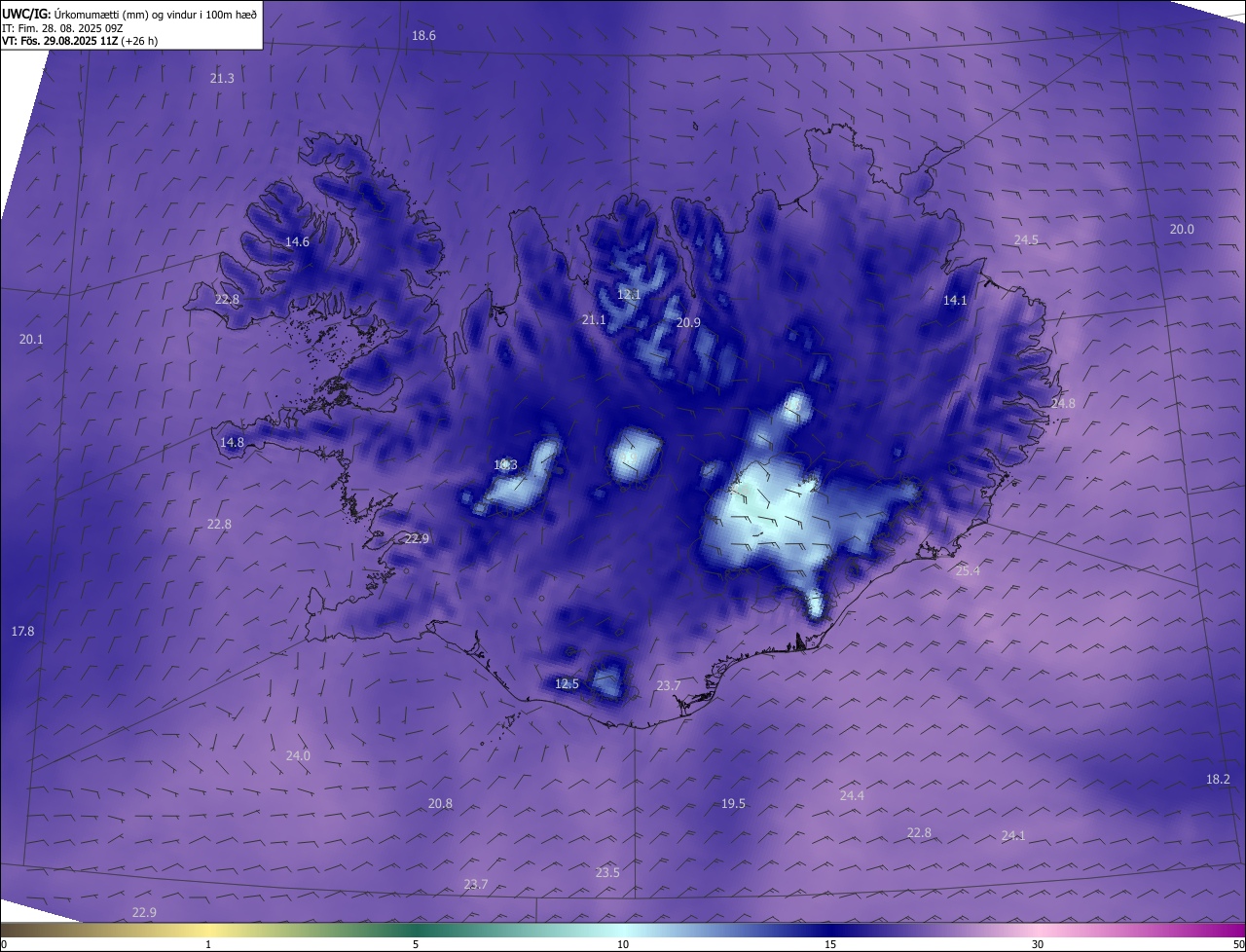Click the 20.8 value label

(x=440, y=803)
